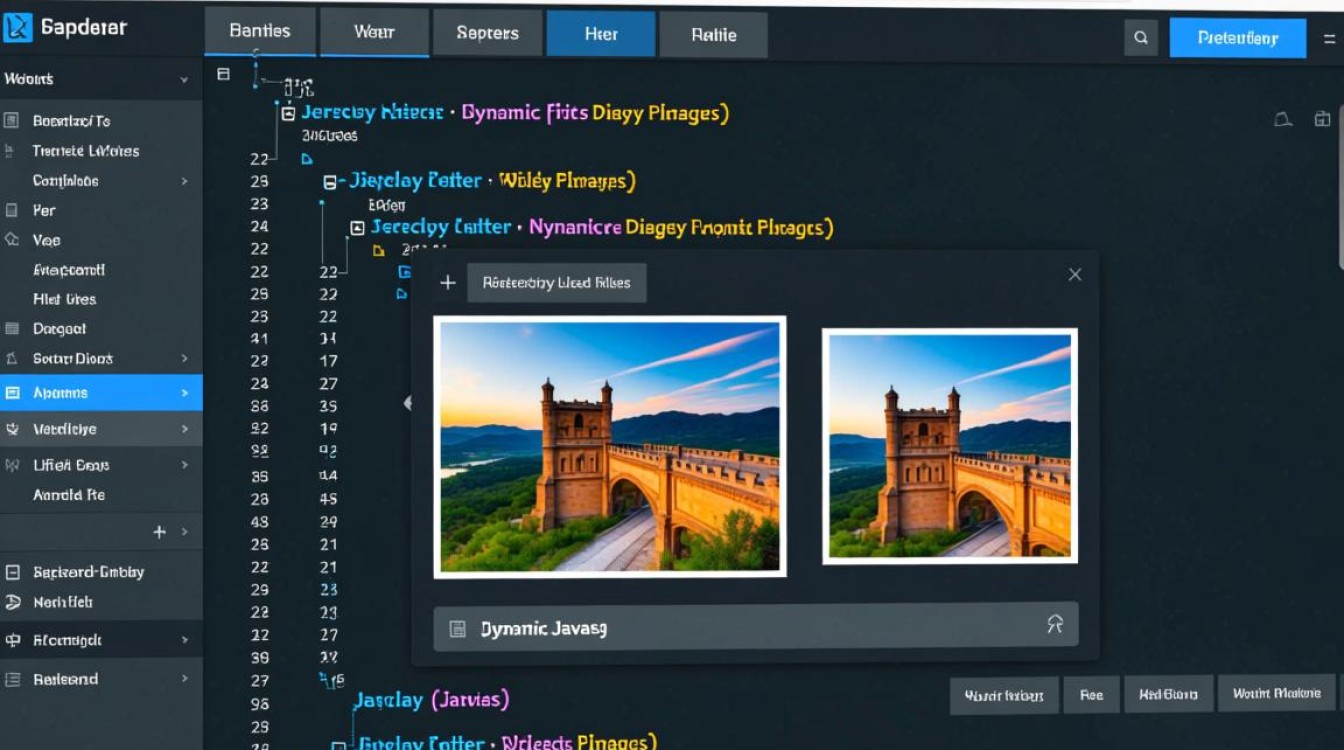Viewport: 1344px width, 750px height.
Task: Select the larger castle bridge thumbnail
Action: point(609,447)
